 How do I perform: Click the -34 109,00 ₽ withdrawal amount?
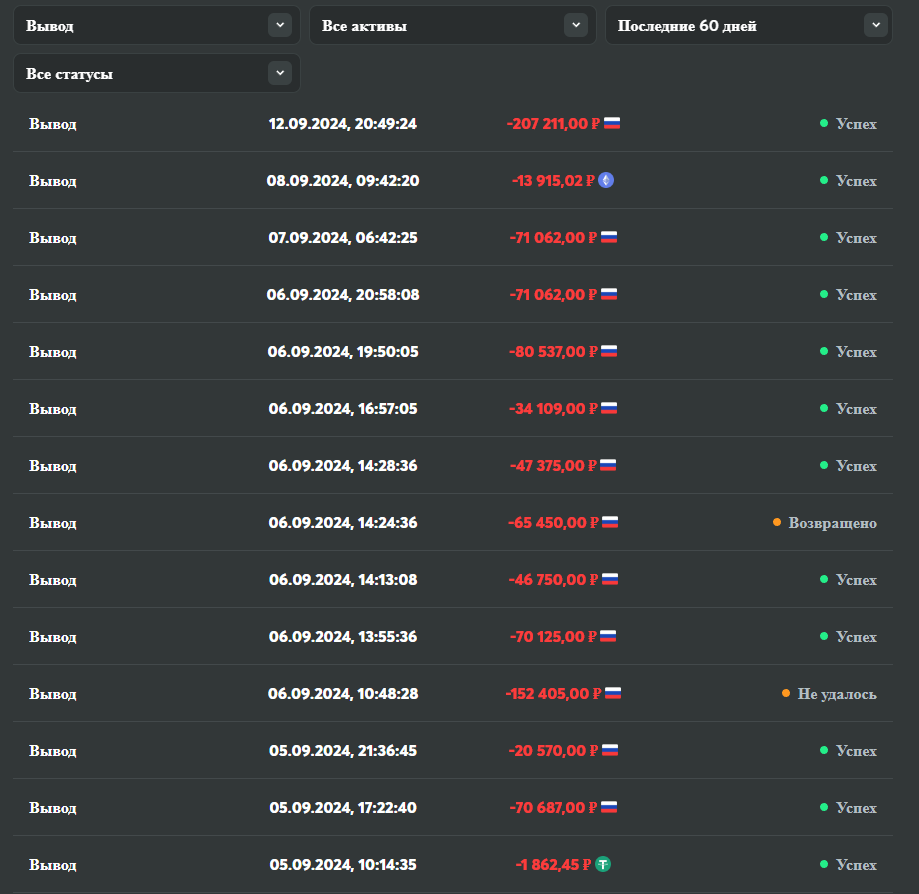[x=552, y=409]
